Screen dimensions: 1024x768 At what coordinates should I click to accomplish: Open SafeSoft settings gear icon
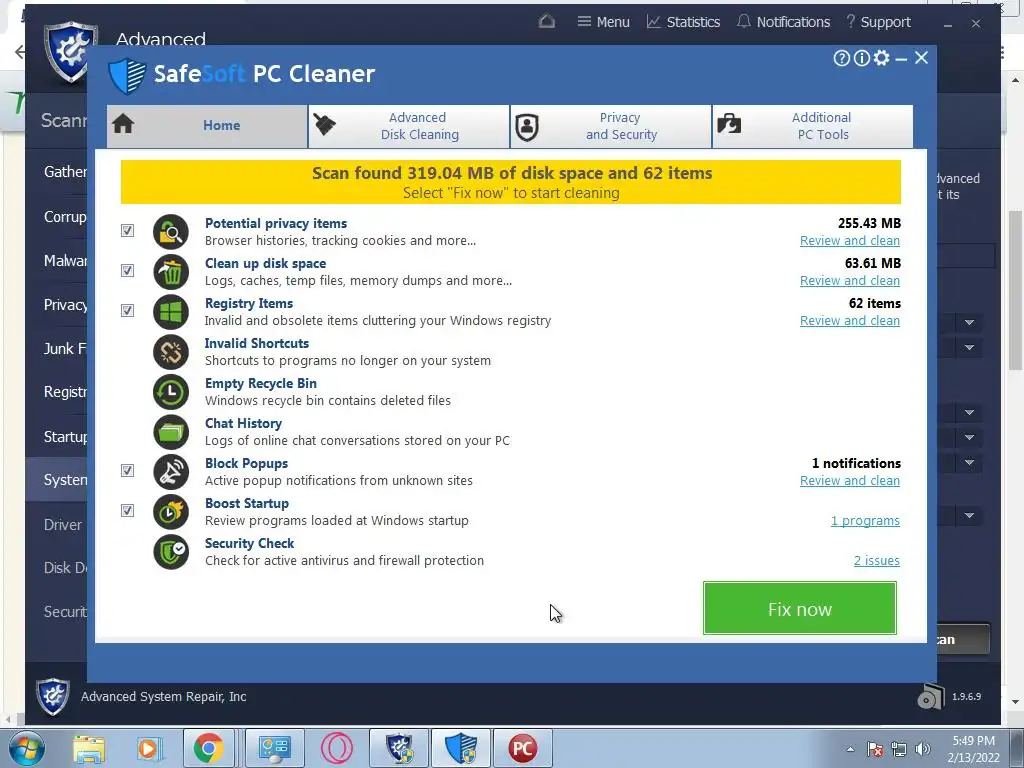pyautogui.click(x=882, y=58)
